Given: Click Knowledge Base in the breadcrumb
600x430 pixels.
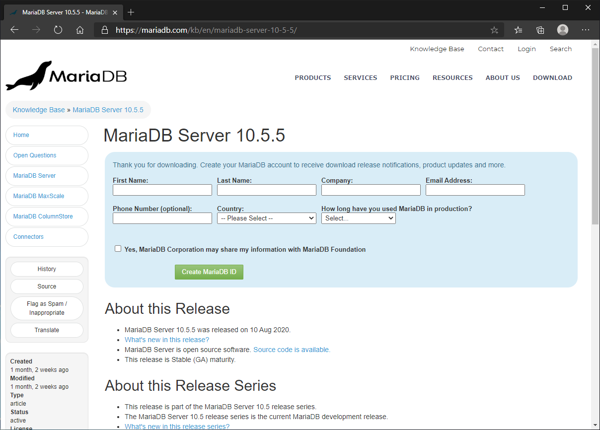Looking at the screenshot, I should point(39,110).
